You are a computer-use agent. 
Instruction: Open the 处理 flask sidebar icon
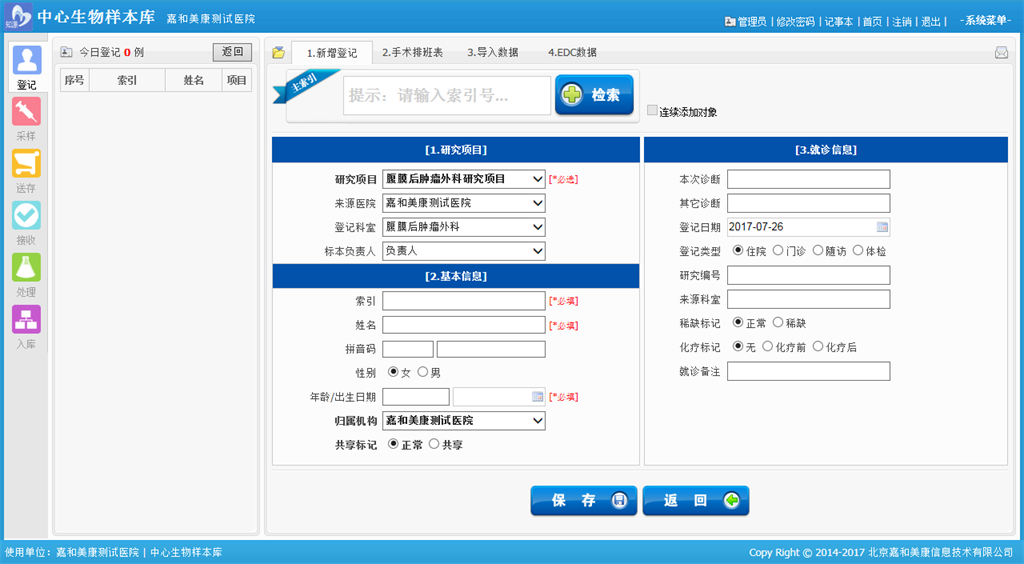(26, 268)
